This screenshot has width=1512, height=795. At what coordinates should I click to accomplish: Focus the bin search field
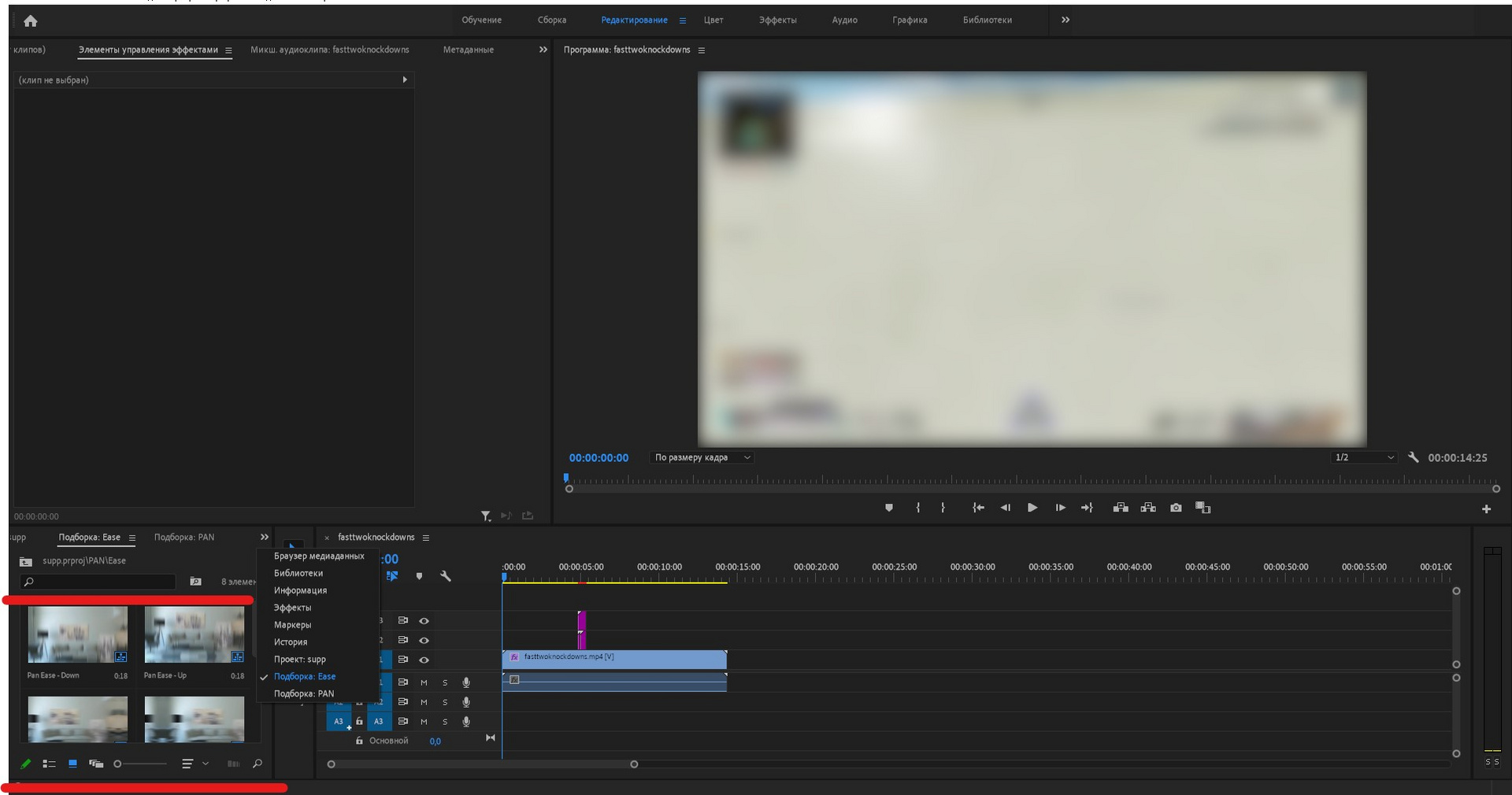(98, 582)
